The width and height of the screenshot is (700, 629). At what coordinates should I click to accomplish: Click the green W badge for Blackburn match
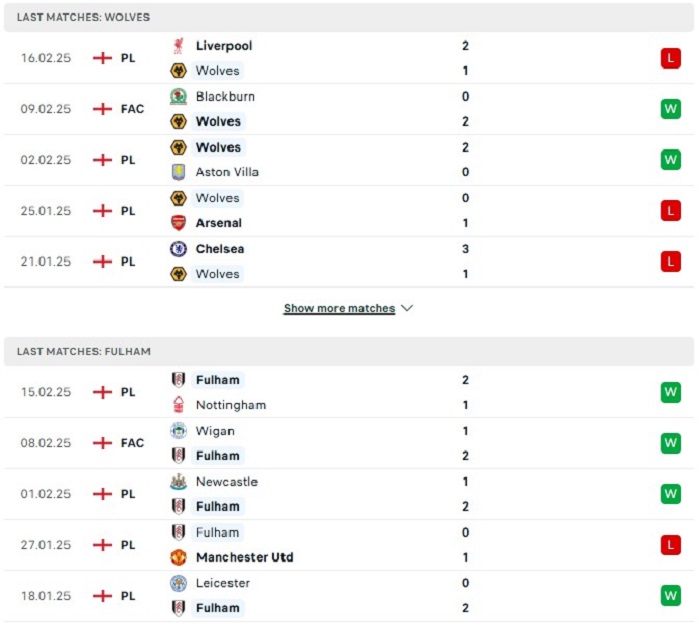[x=671, y=109]
